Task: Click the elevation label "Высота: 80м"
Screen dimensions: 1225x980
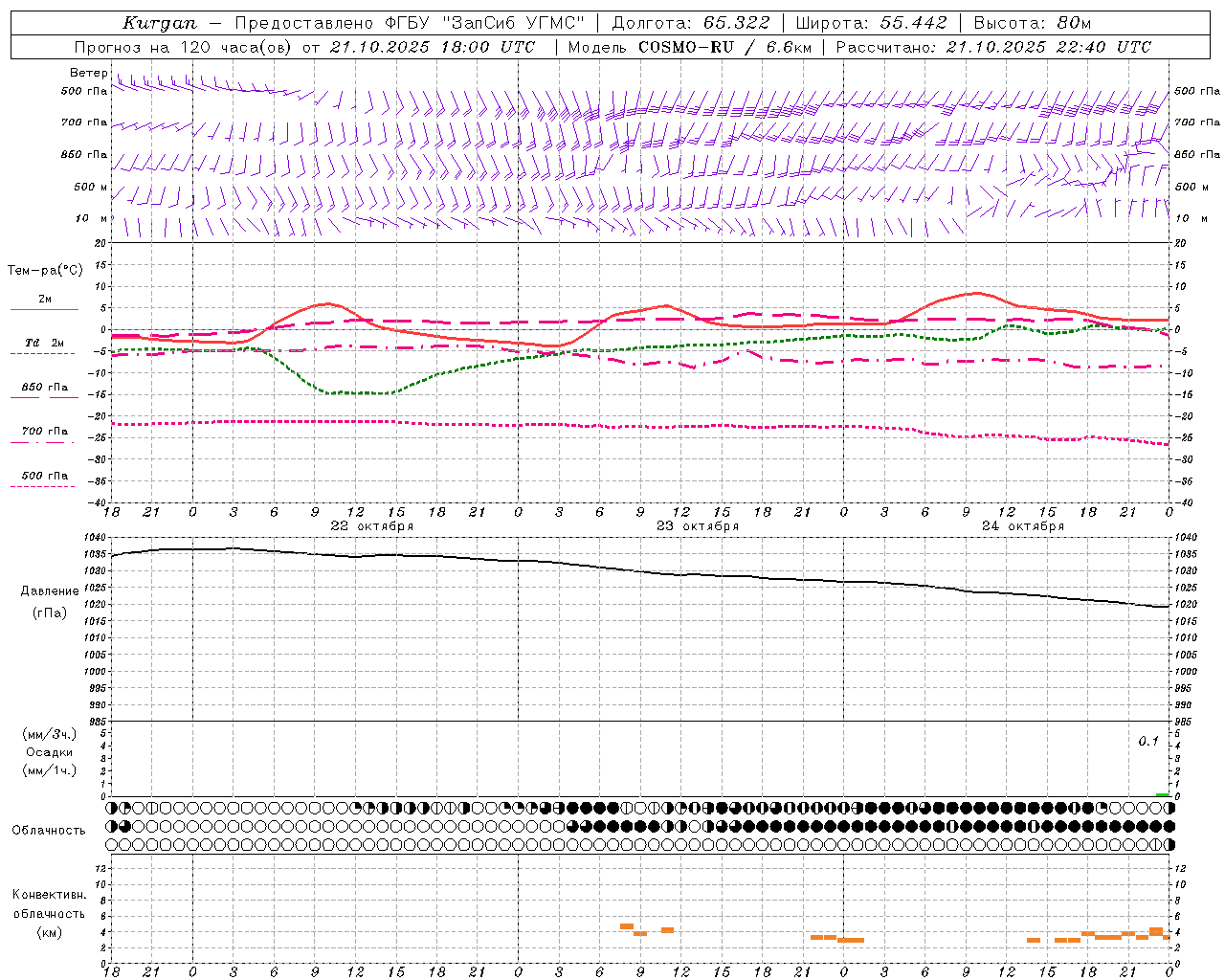Action: (1032, 23)
